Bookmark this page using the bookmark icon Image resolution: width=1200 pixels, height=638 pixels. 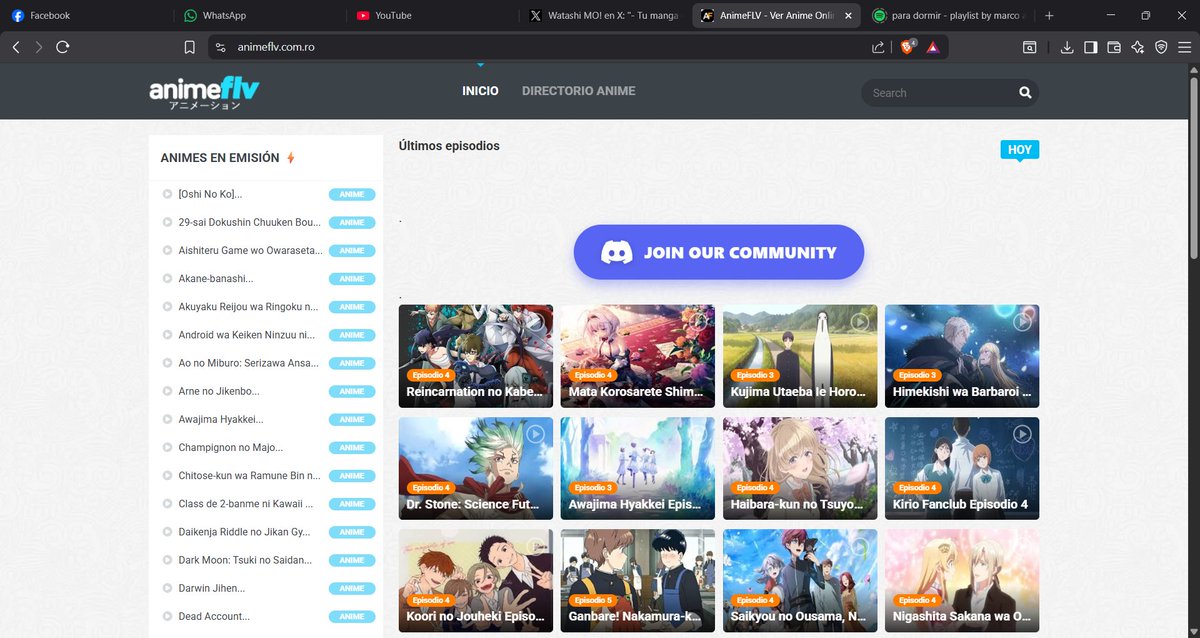[x=190, y=47]
